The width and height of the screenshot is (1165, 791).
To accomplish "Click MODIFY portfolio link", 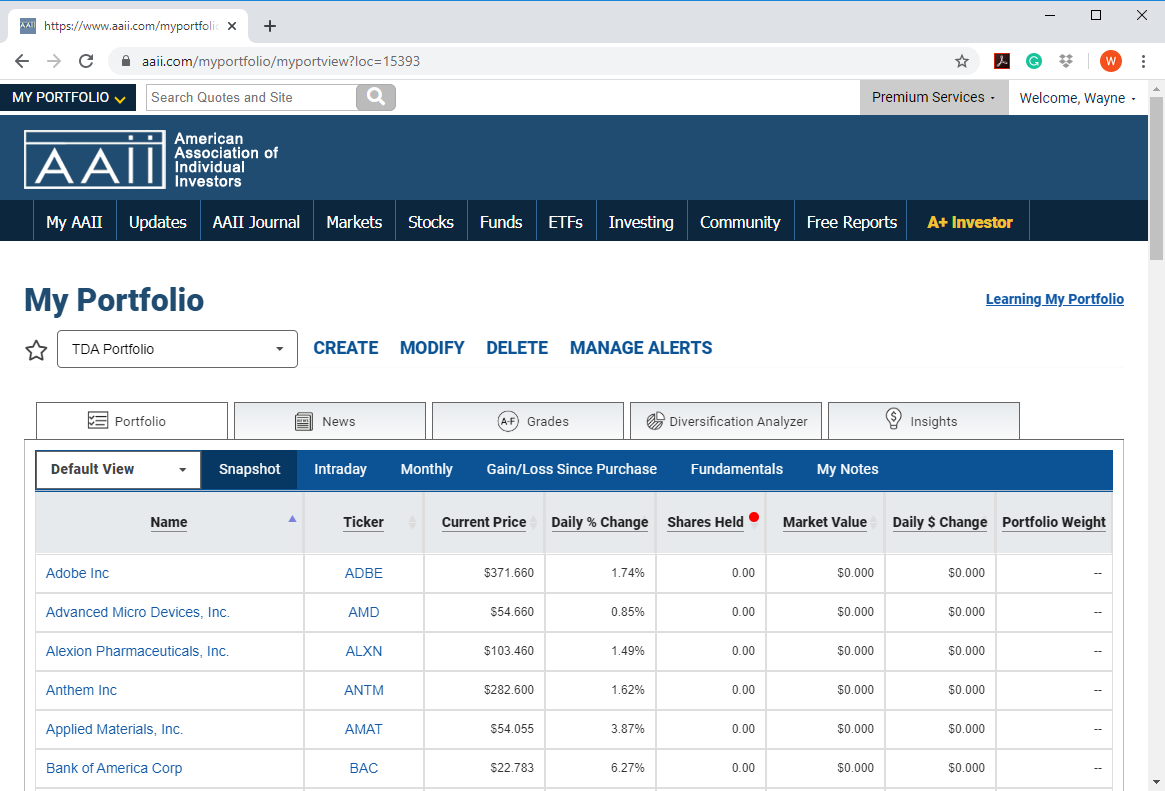I will tap(432, 348).
